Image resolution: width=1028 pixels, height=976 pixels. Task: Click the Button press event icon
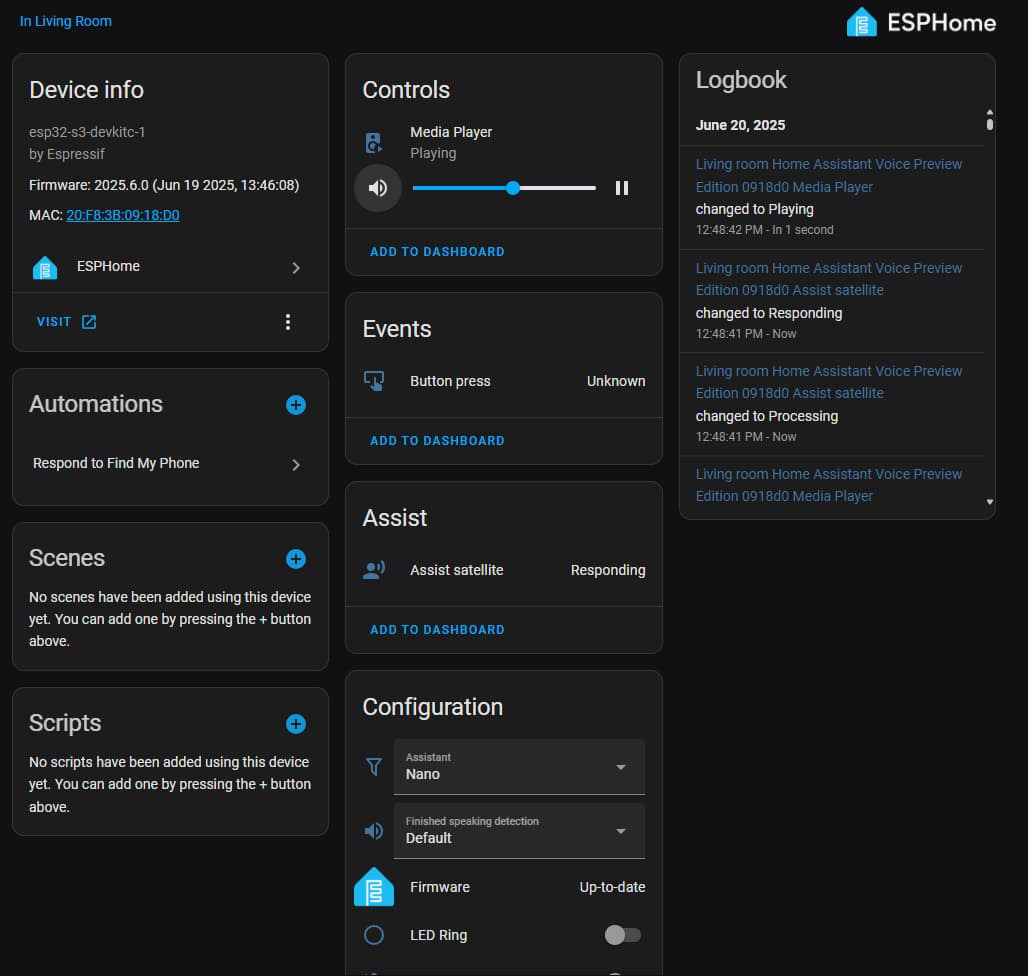pyautogui.click(x=374, y=381)
